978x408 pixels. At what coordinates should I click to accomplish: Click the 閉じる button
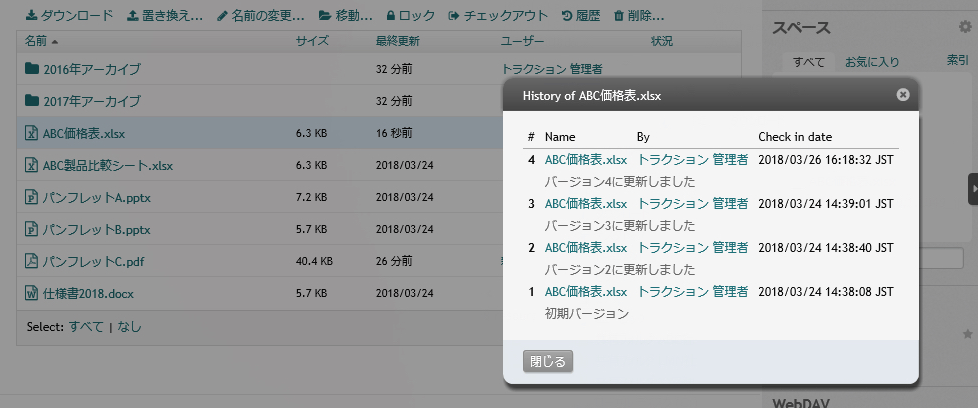point(548,361)
